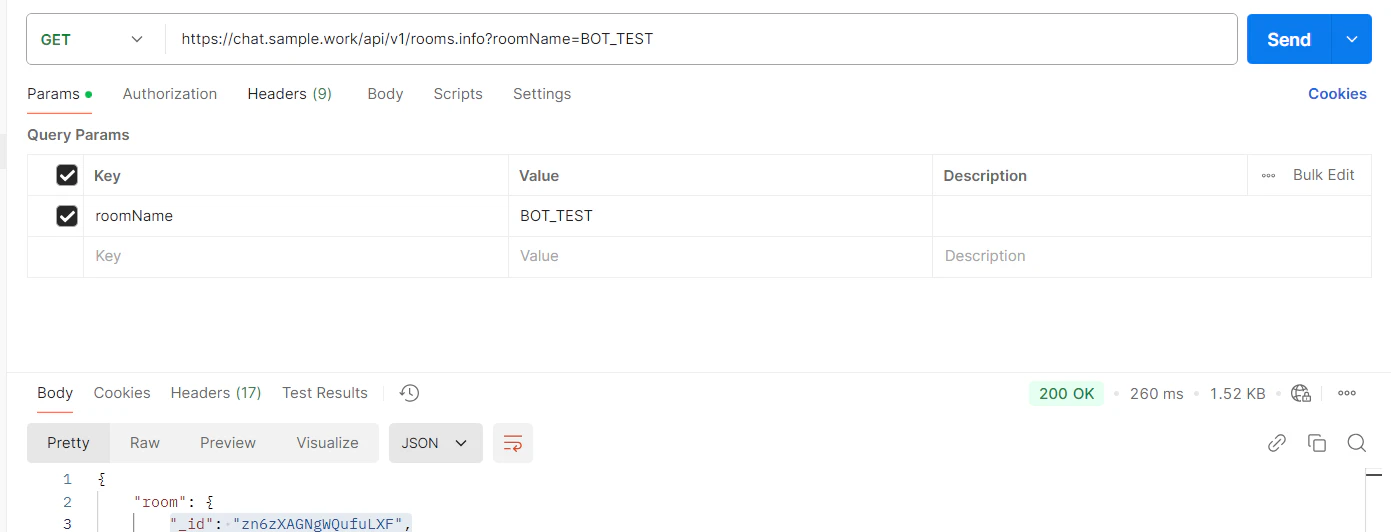Copy response body with the copy icon

click(x=1317, y=443)
